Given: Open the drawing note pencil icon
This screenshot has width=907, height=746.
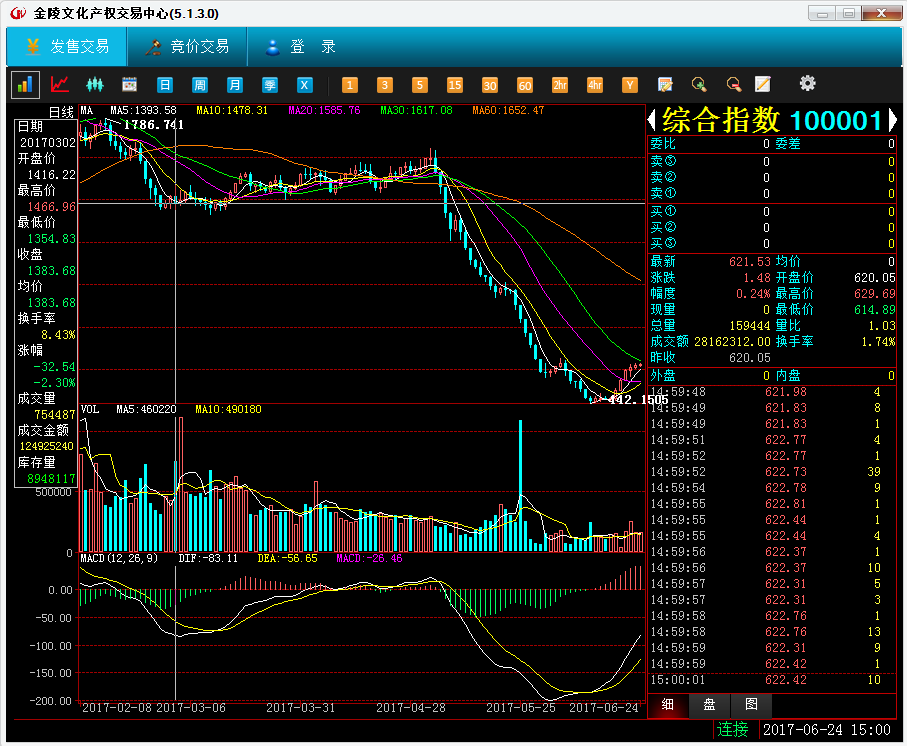Looking at the screenshot, I should [763, 84].
